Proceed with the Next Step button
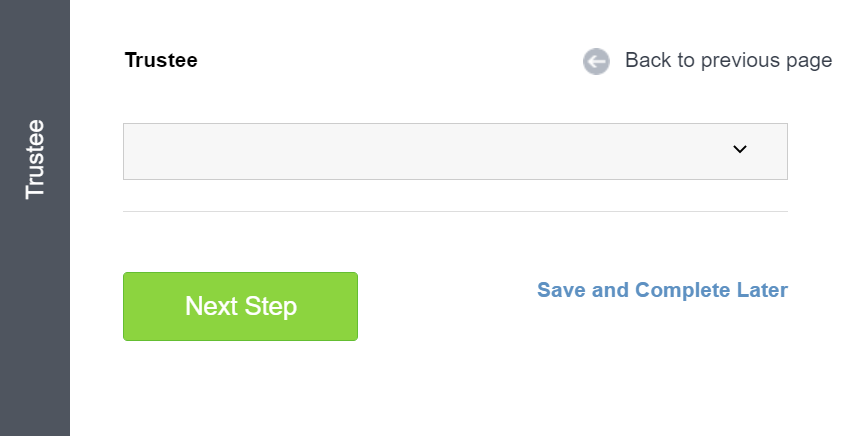This screenshot has width=849, height=436. (240, 307)
